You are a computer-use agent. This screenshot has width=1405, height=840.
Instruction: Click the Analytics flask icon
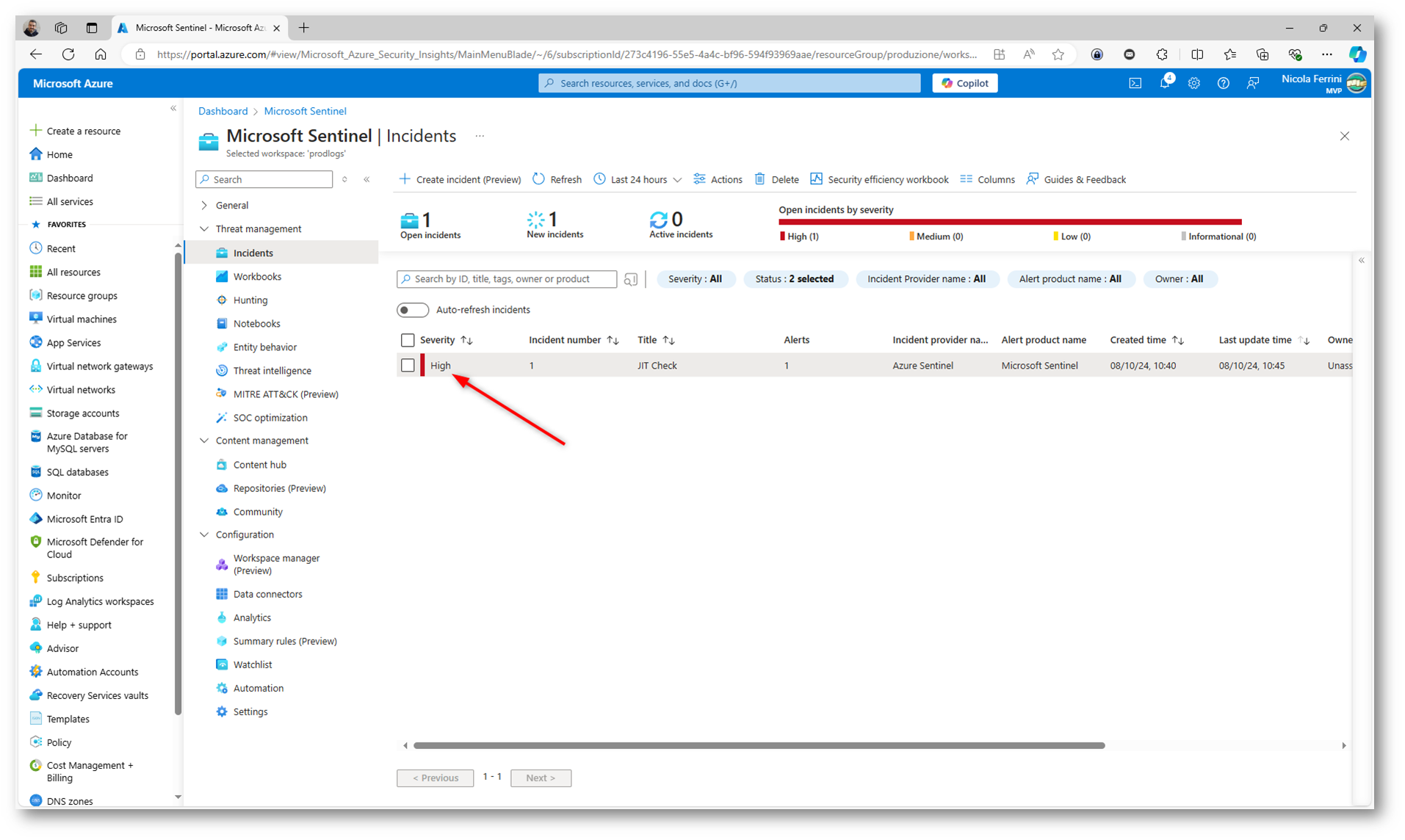pyautogui.click(x=222, y=617)
